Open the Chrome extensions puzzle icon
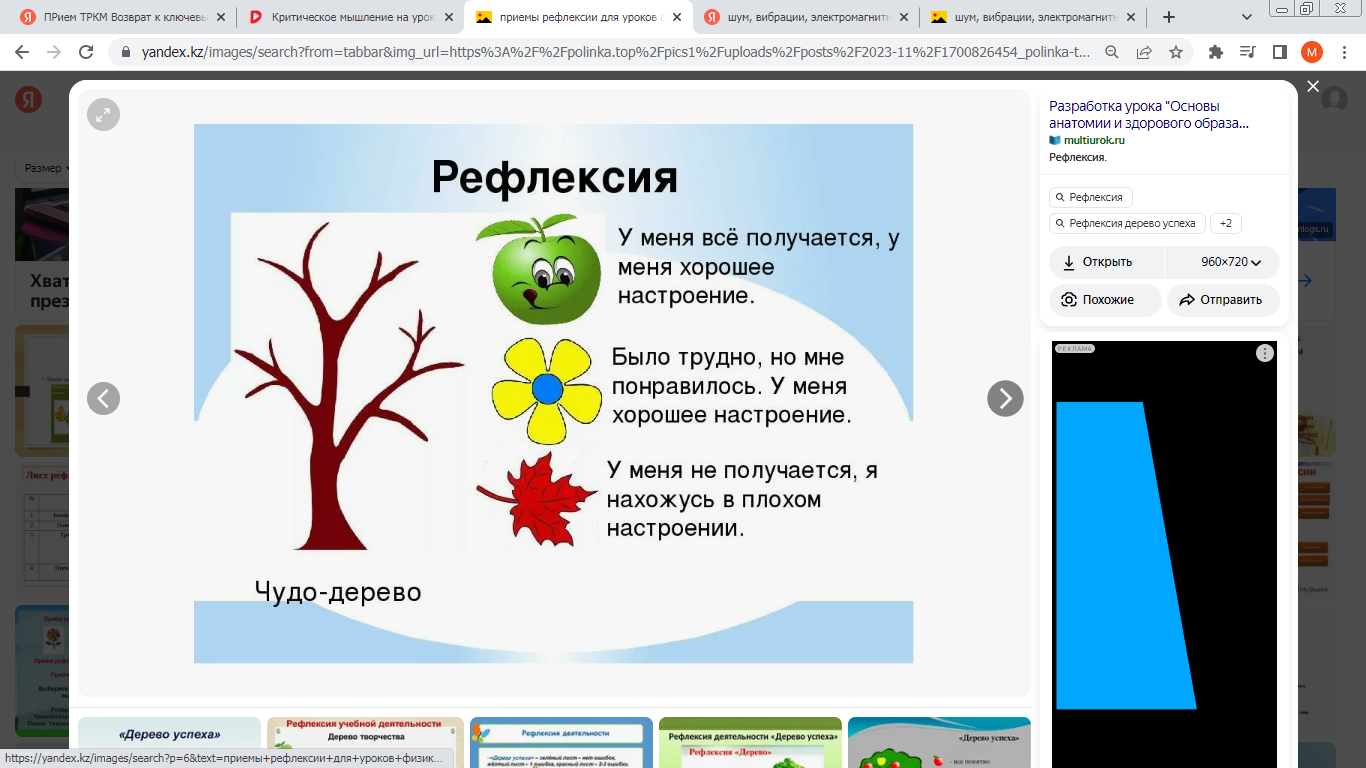Screen dimensions: 1366x768 tap(1216, 52)
